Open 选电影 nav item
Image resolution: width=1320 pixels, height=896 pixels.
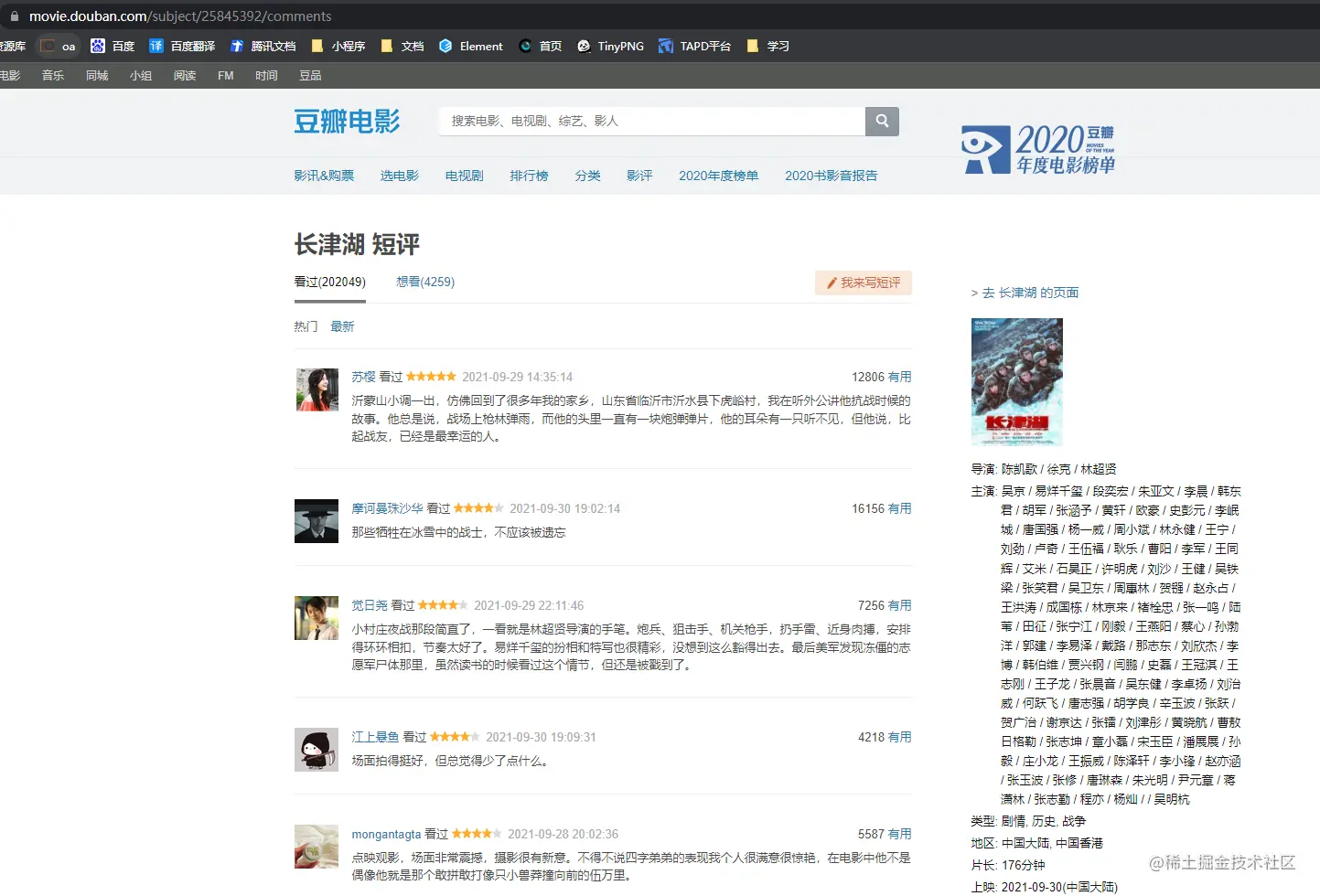click(400, 176)
